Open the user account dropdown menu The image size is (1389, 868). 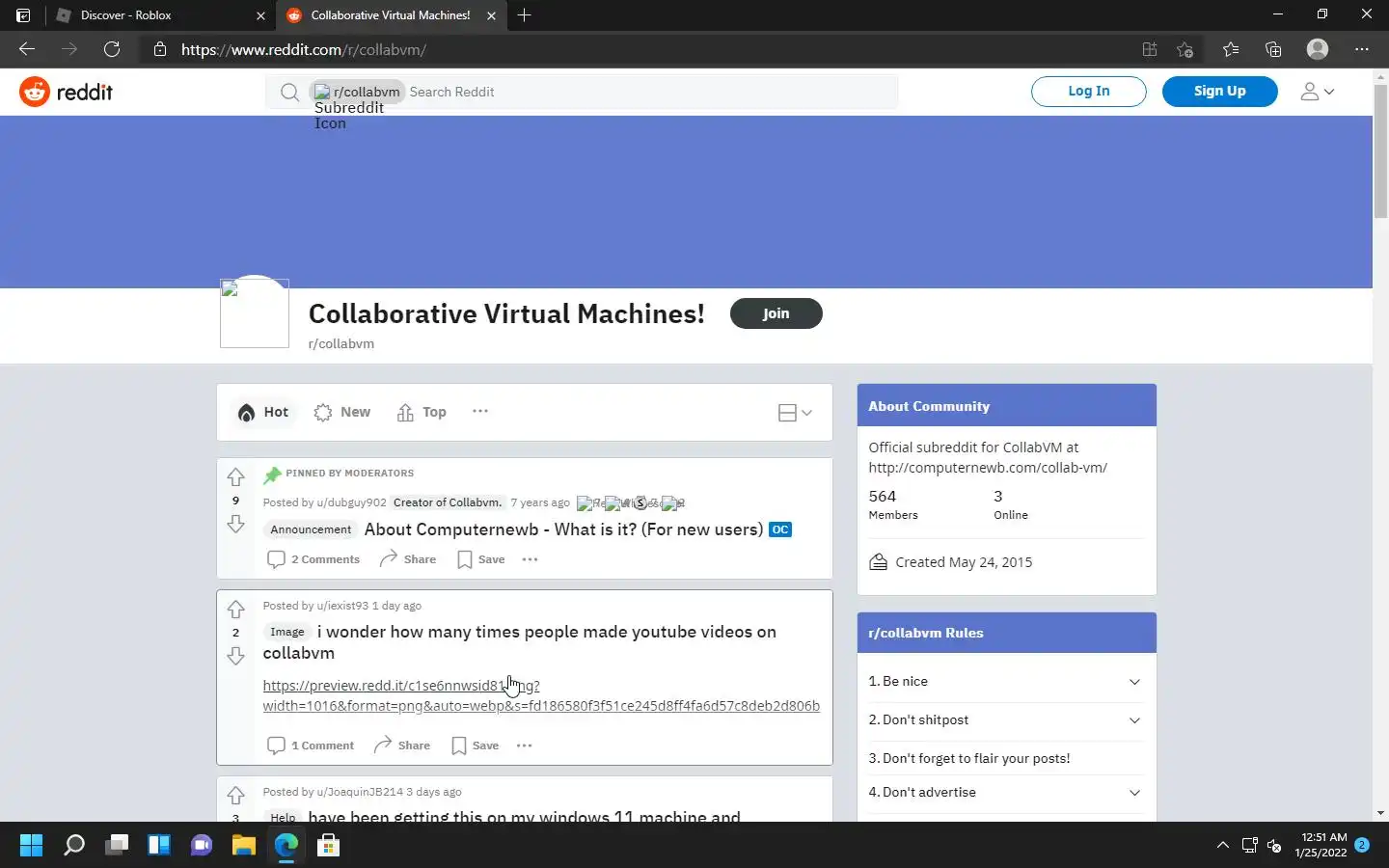[1318, 92]
